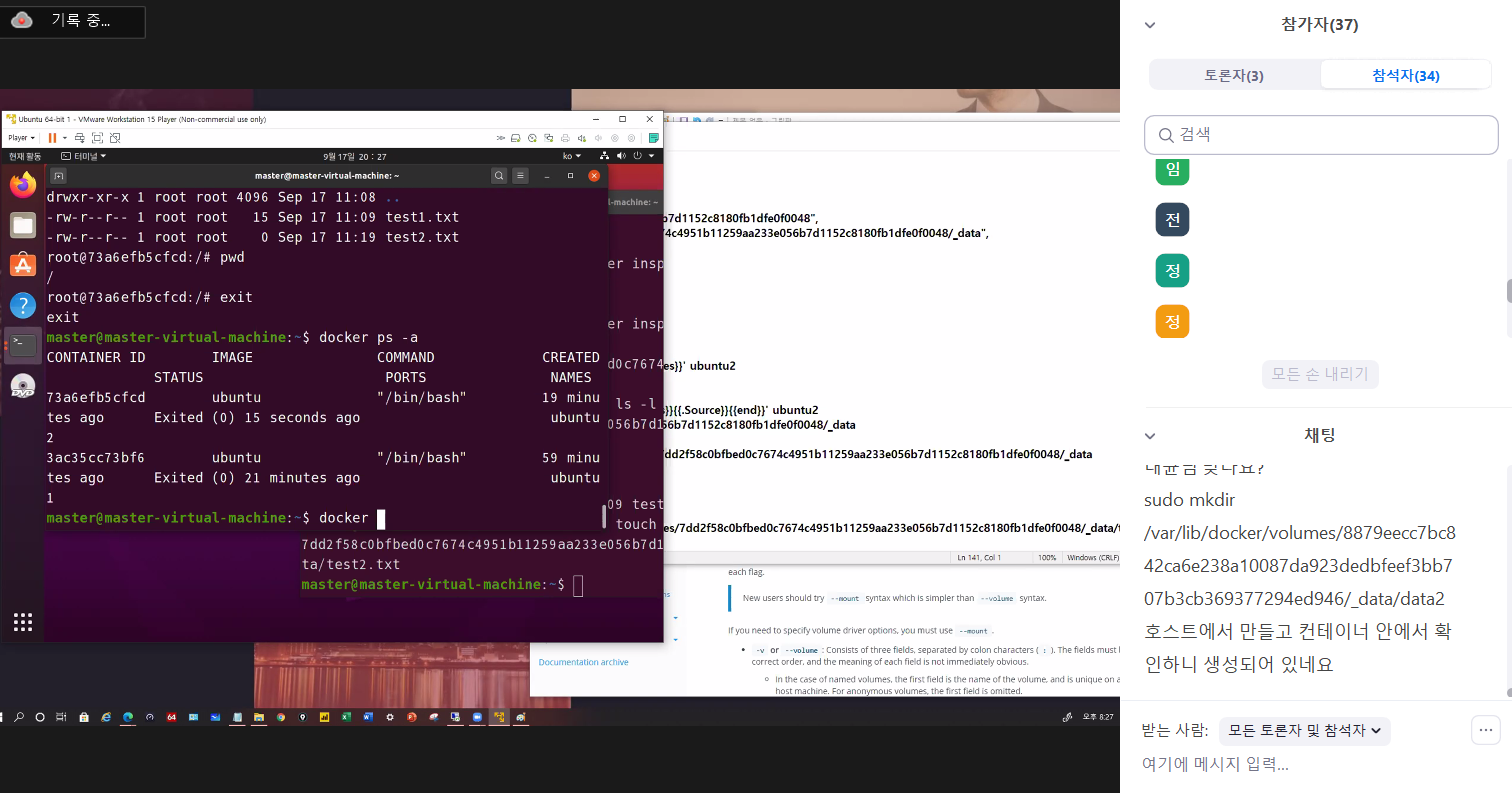Viewport: 1512px width, 793px height.
Task: Open the recipient dropdown '모든 토론자 및 참석자'
Action: pyautogui.click(x=1305, y=731)
